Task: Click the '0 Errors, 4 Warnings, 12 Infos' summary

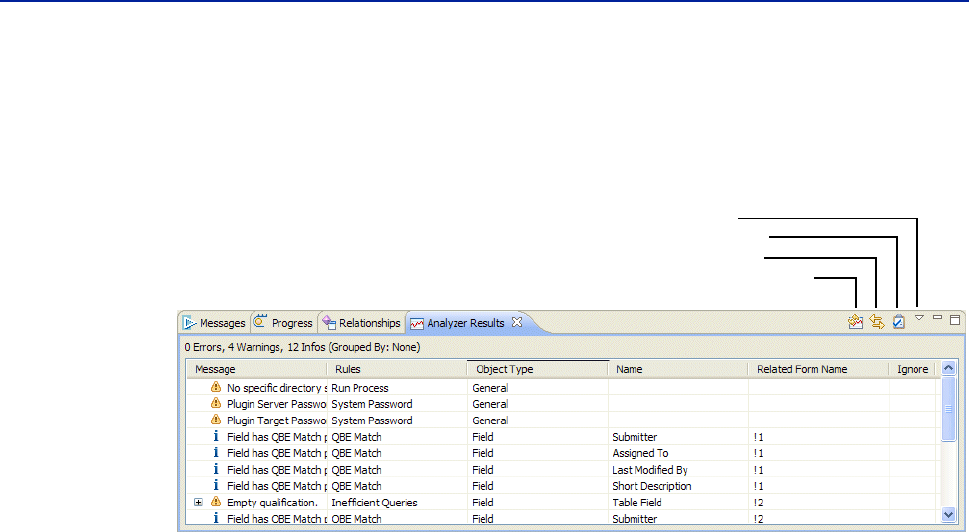Action: point(302,347)
